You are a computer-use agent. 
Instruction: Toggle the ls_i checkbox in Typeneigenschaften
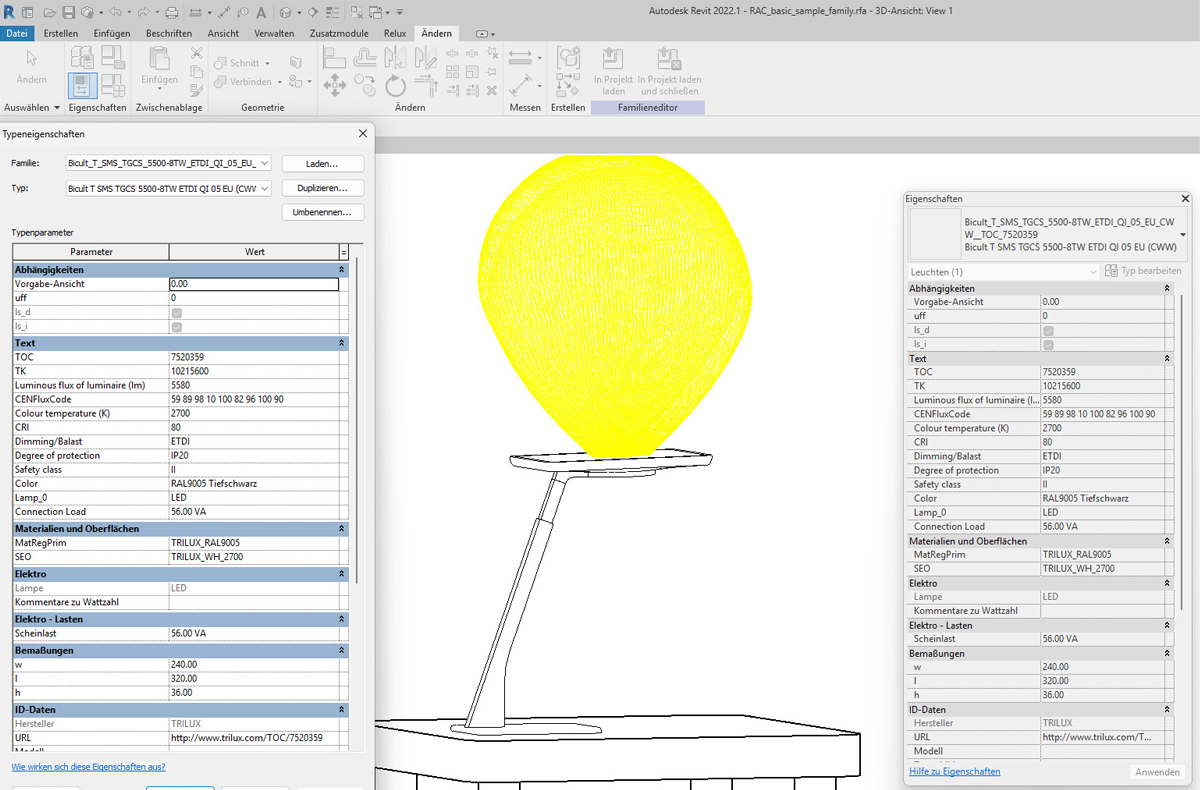pos(177,327)
